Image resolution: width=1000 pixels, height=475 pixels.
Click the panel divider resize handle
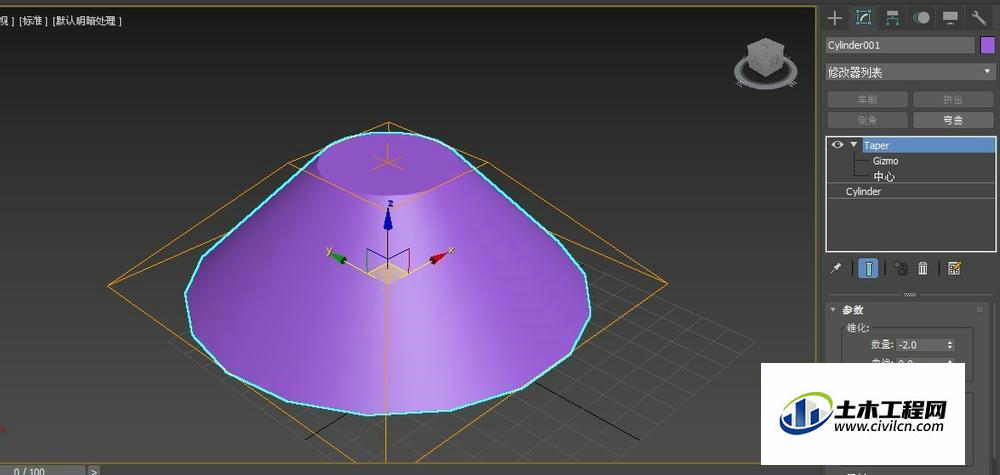click(x=910, y=295)
